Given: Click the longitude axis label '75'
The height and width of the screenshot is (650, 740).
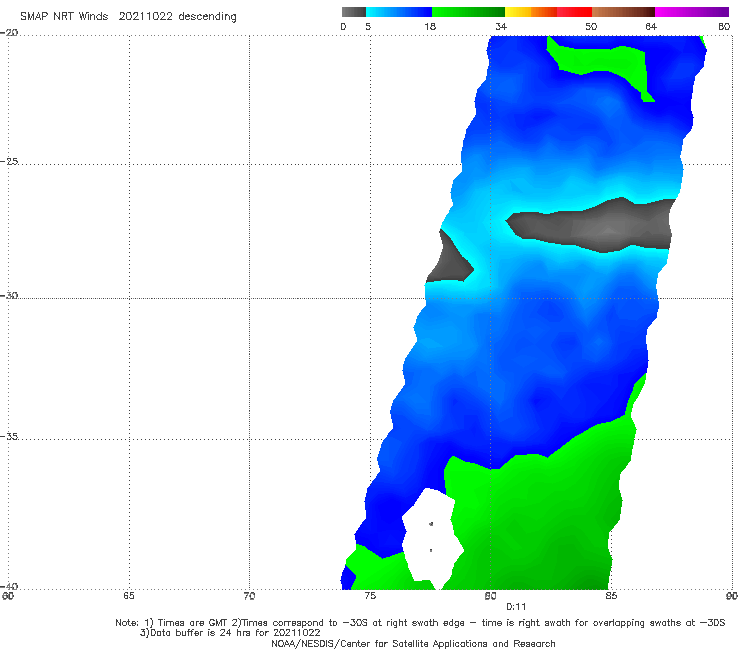Looking at the screenshot, I should coord(370,596).
